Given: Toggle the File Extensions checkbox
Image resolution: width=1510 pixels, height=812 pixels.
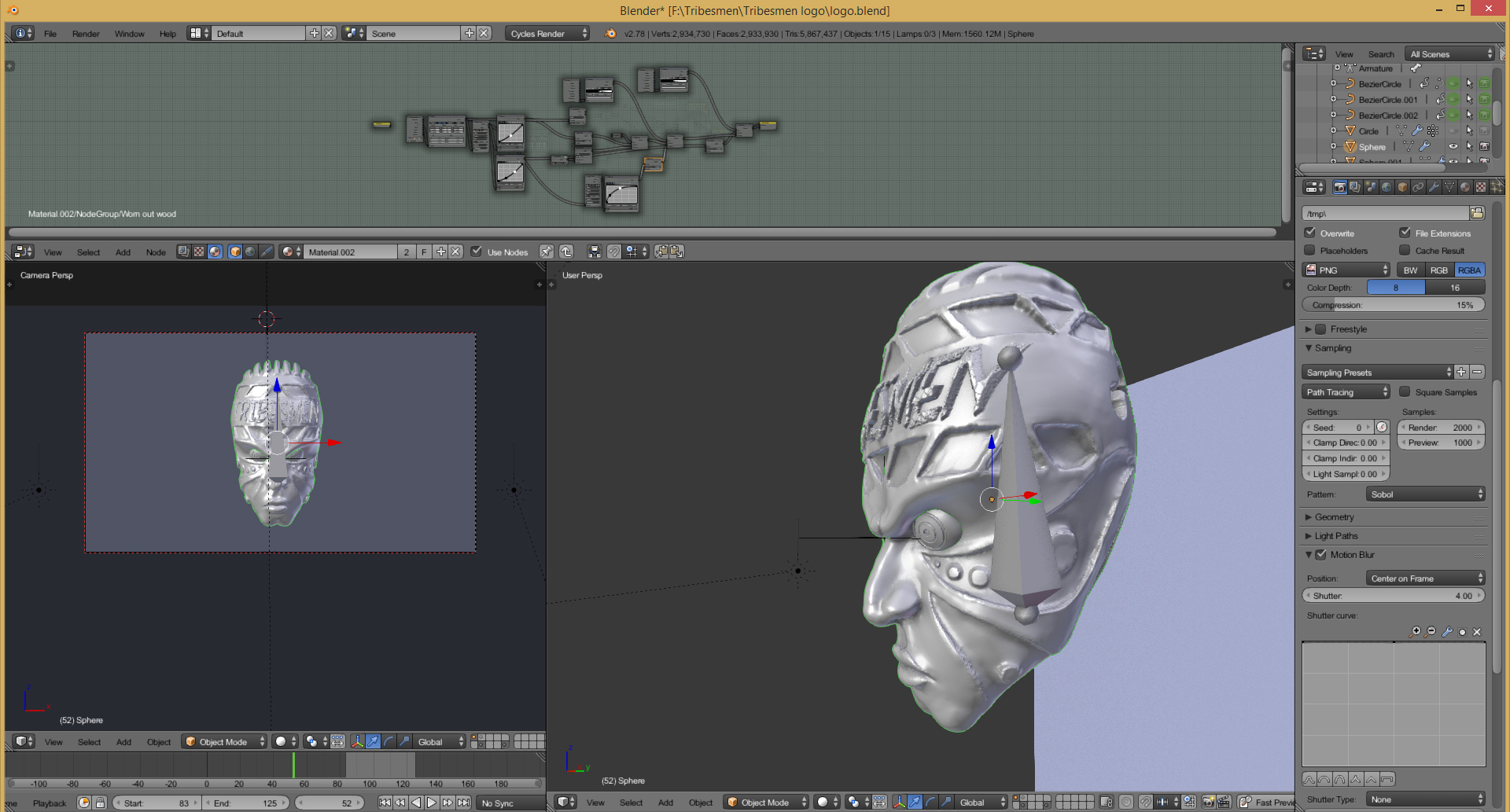Looking at the screenshot, I should click(1405, 233).
